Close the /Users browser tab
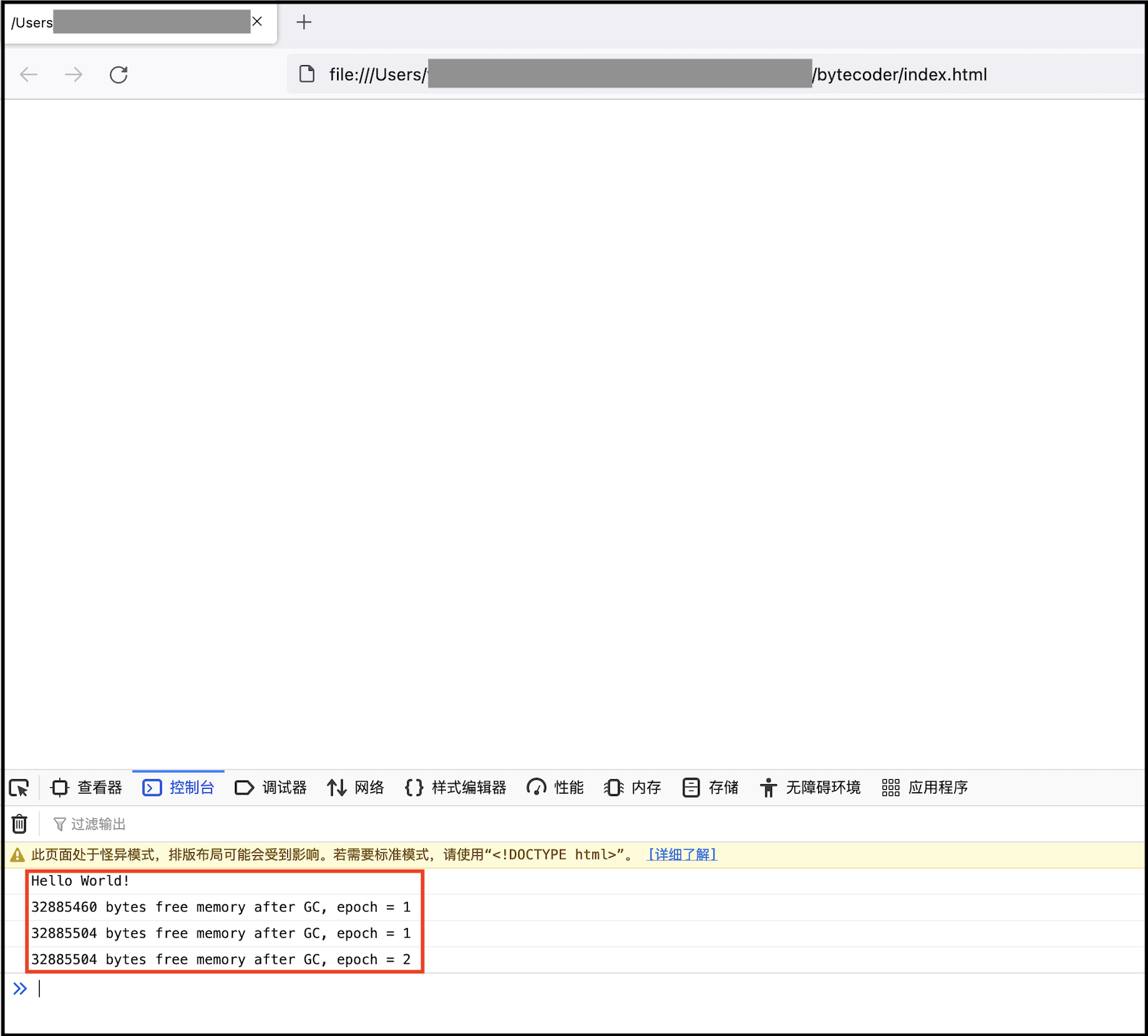This screenshot has width=1148, height=1036. pos(257,22)
